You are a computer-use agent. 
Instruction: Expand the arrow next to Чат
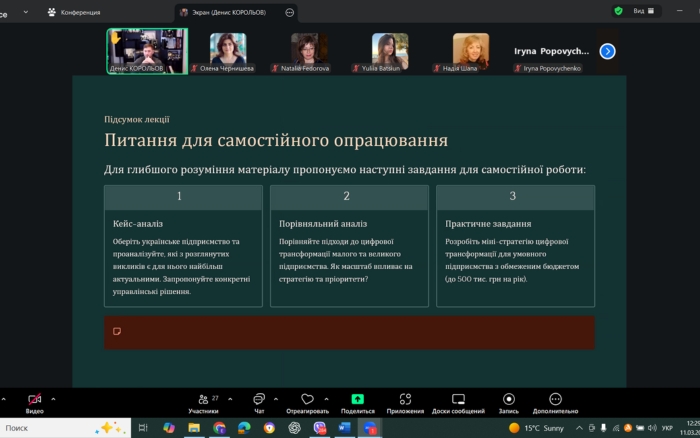[277, 398]
